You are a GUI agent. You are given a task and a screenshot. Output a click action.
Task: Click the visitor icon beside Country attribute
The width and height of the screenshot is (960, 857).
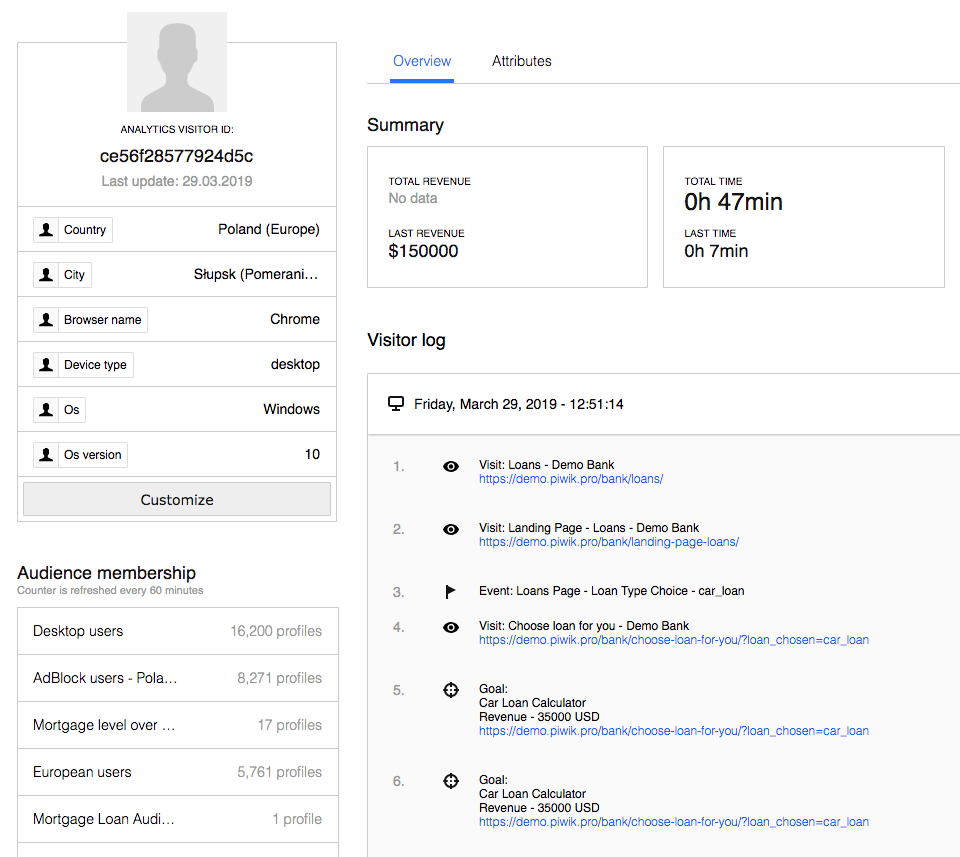(x=45, y=229)
